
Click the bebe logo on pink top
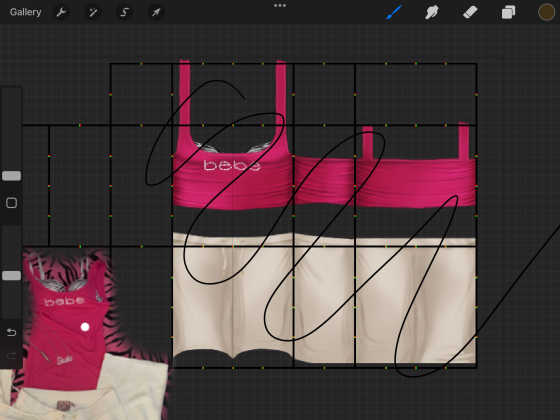click(232, 165)
